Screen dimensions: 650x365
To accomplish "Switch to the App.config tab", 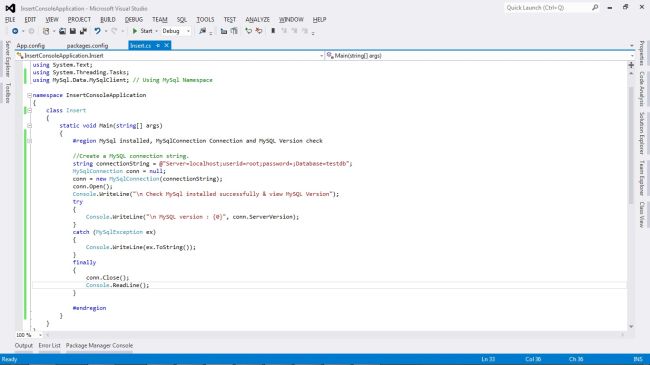I will coord(30,46).
